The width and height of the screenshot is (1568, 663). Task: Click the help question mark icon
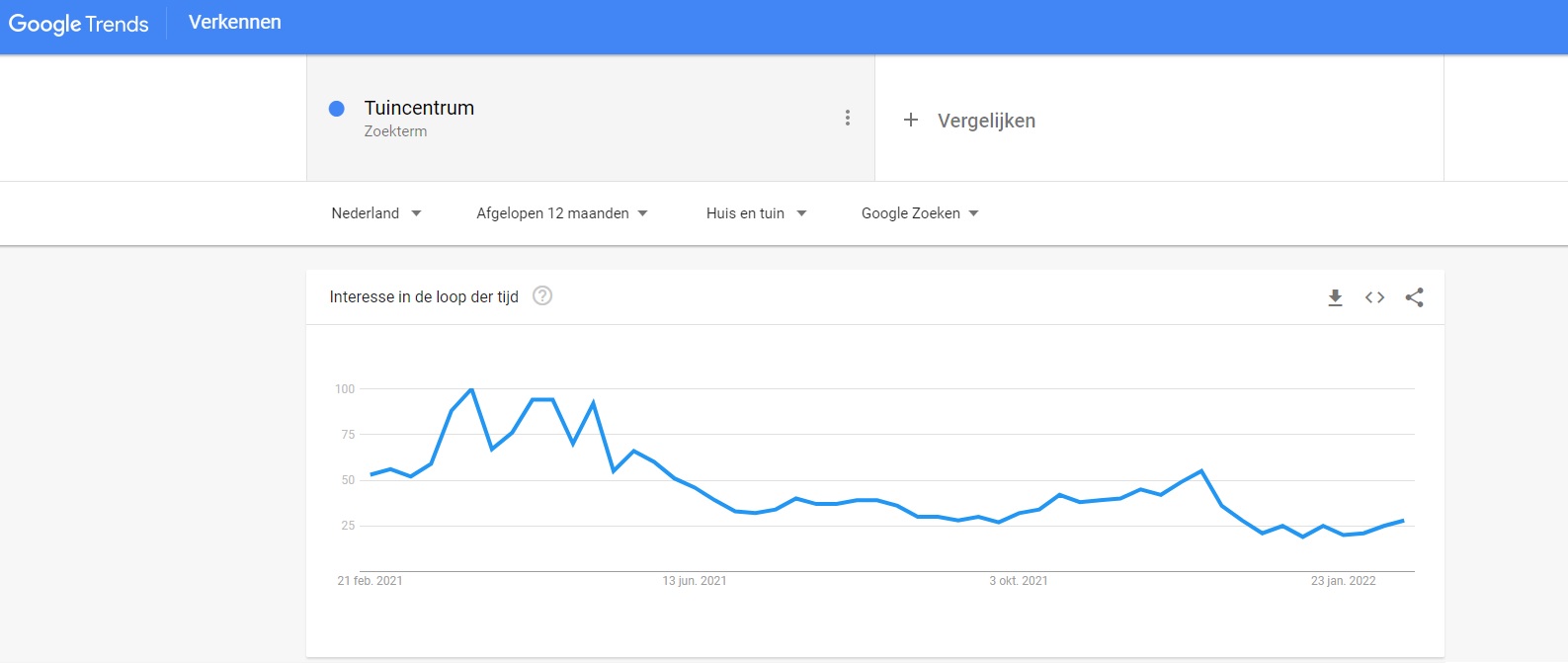542,295
